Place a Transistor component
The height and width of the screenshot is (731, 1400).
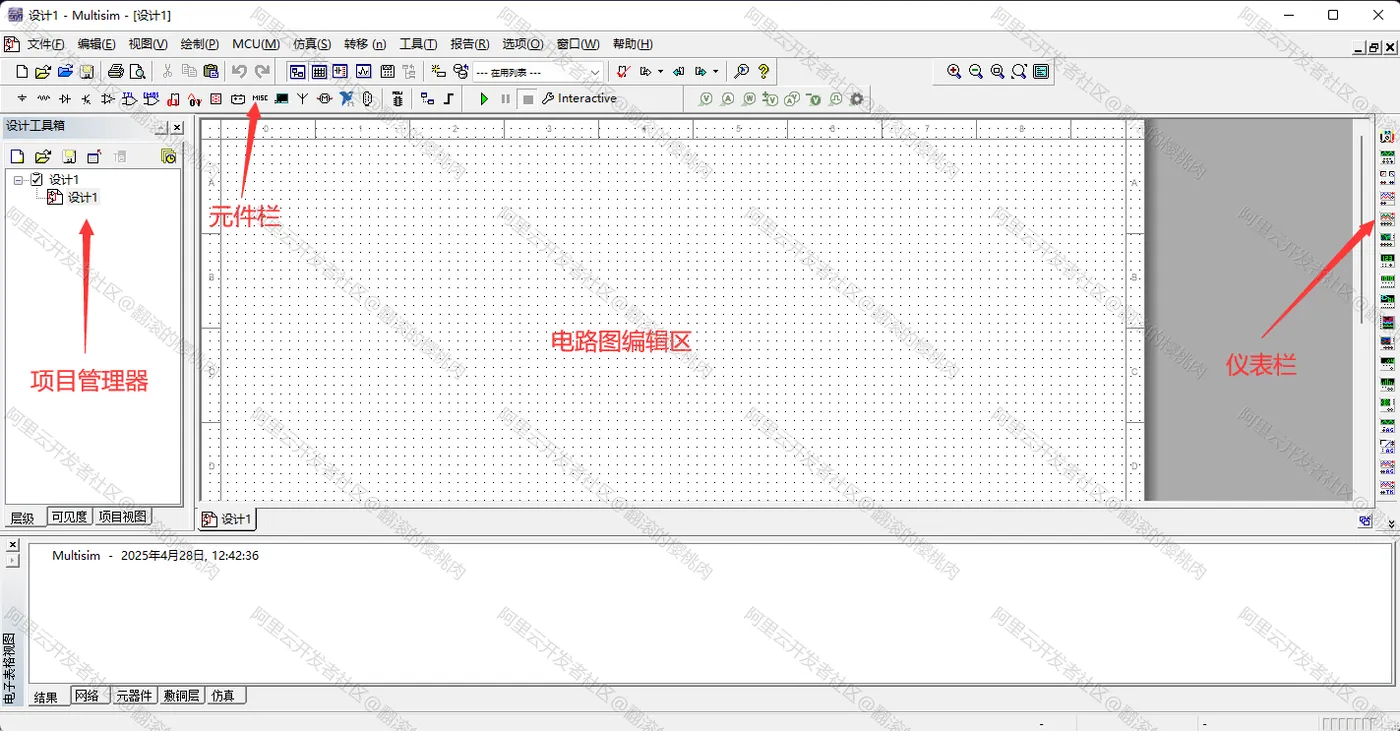point(86,98)
